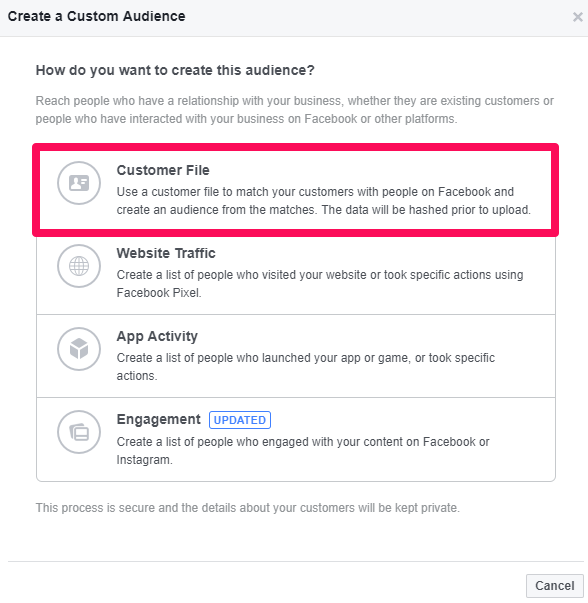
Task: Click the Engagement description mentioning Instagram
Action: [303, 451]
